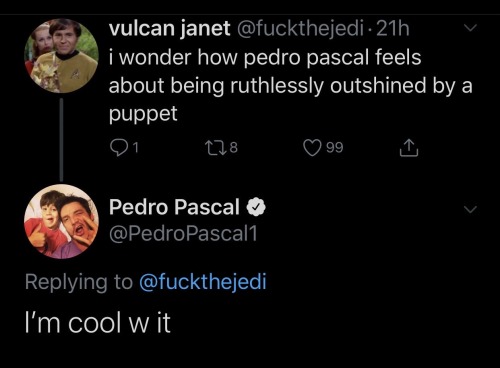Viewport: 500px width, 368px height.
Task: Click the like count of 99
Action: coord(335,148)
